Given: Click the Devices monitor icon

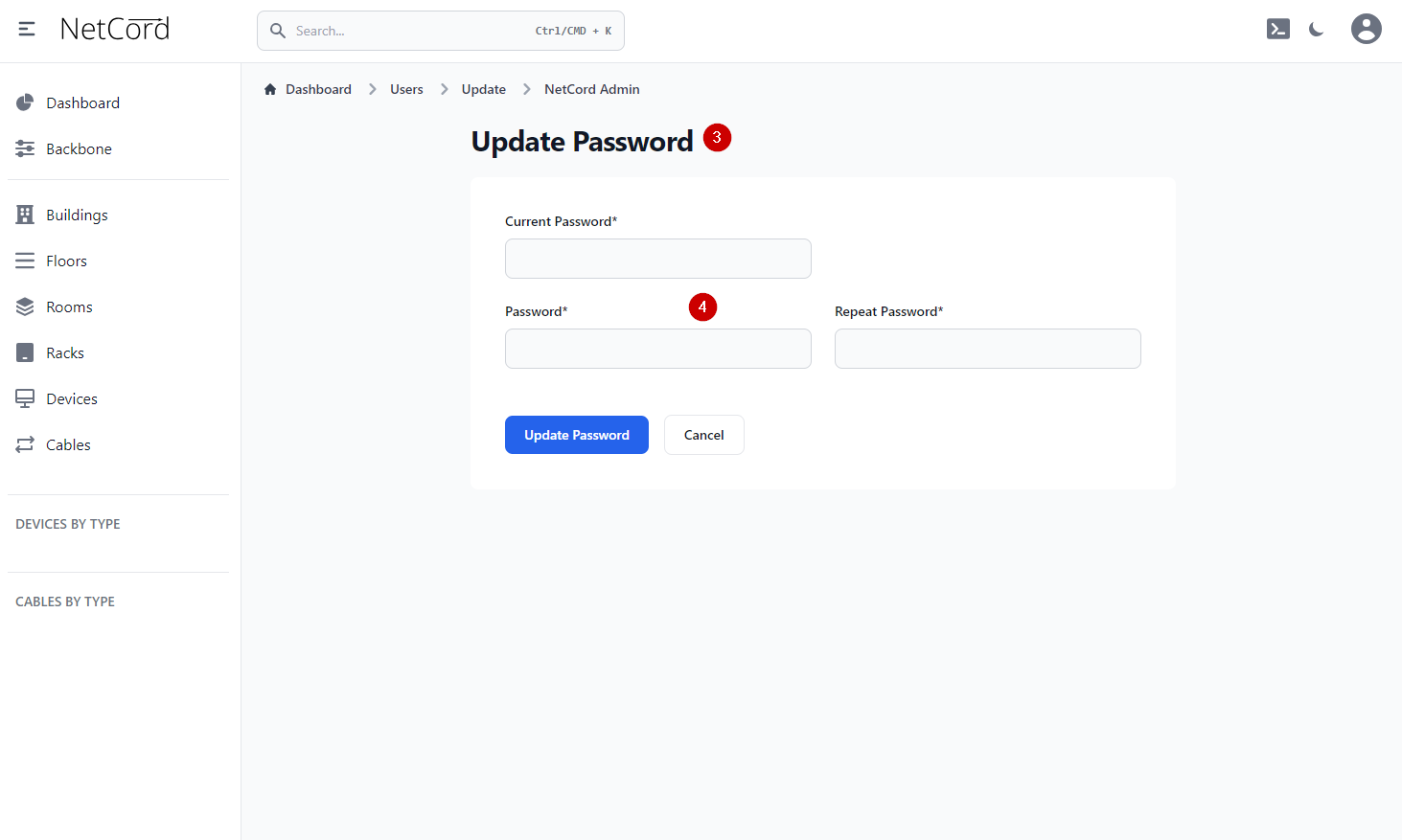Looking at the screenshot, I should (25, 398).
